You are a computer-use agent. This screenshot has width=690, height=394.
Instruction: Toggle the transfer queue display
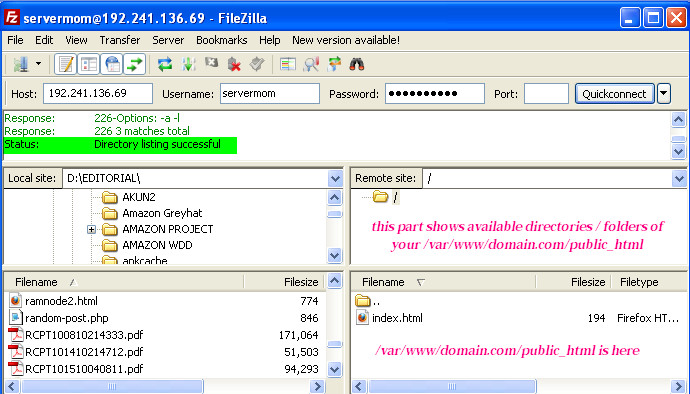click(135, 64)
